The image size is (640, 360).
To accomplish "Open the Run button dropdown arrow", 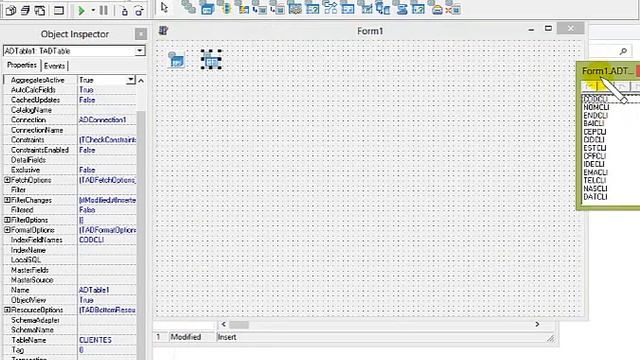I will point(93,10).
